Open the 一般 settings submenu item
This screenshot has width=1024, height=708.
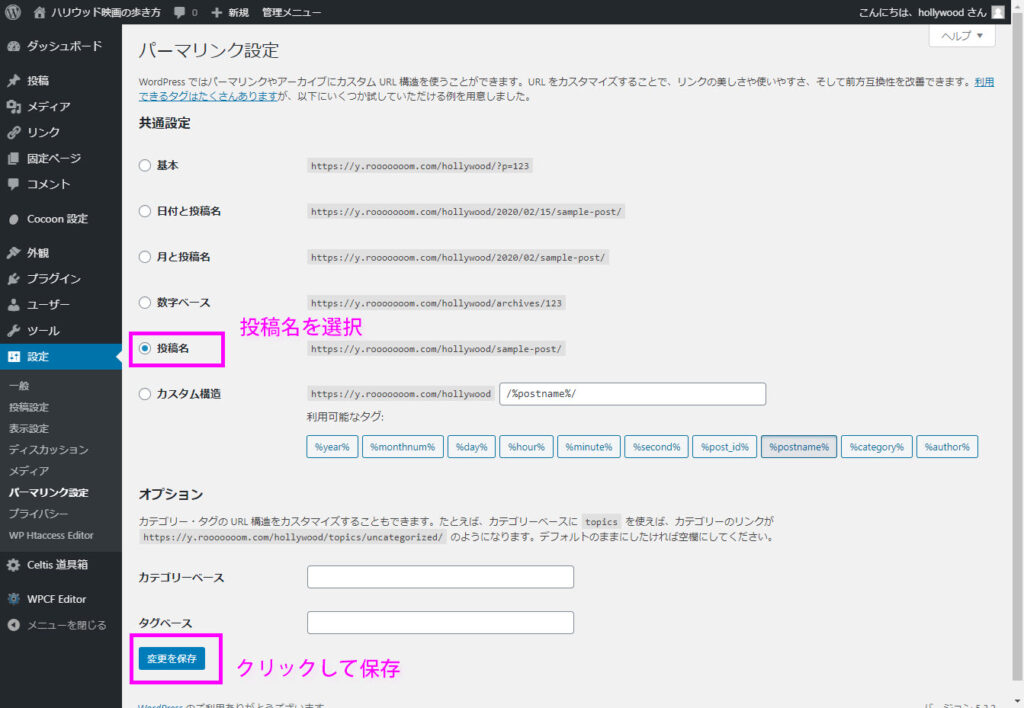(x=18, y=386)
